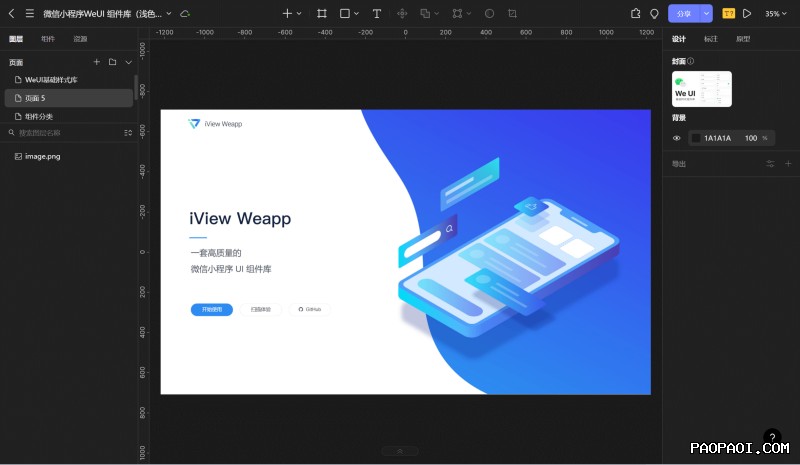The height and width of the screenshot is (465, 800).
Task: Select the Text tool
Action: [376, 14]
